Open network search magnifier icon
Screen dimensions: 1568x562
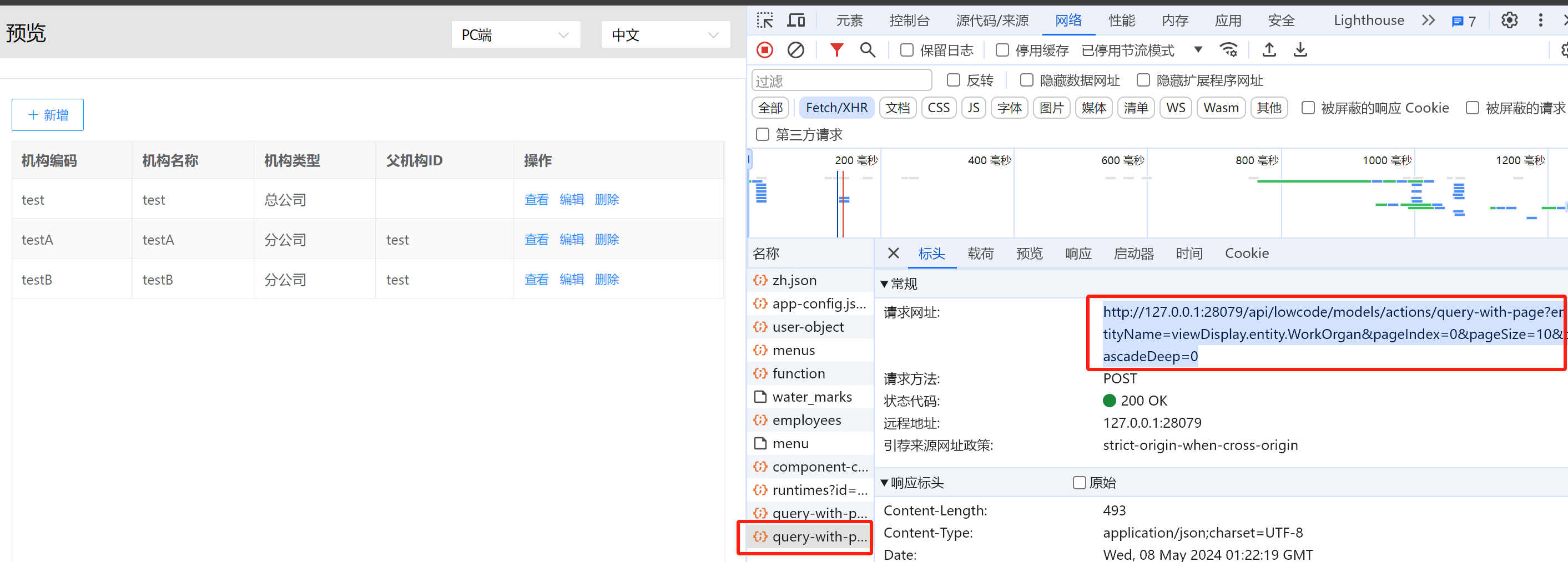point(868,50)
